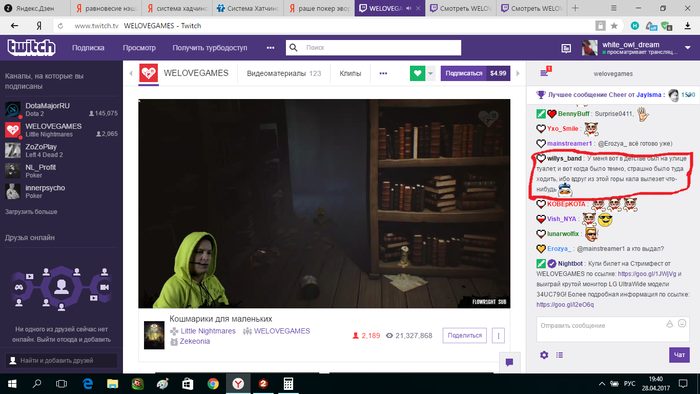Screen dimensions: 700x394
Task: Open chat rooms list icon with notification
Action: click(545, 72)
